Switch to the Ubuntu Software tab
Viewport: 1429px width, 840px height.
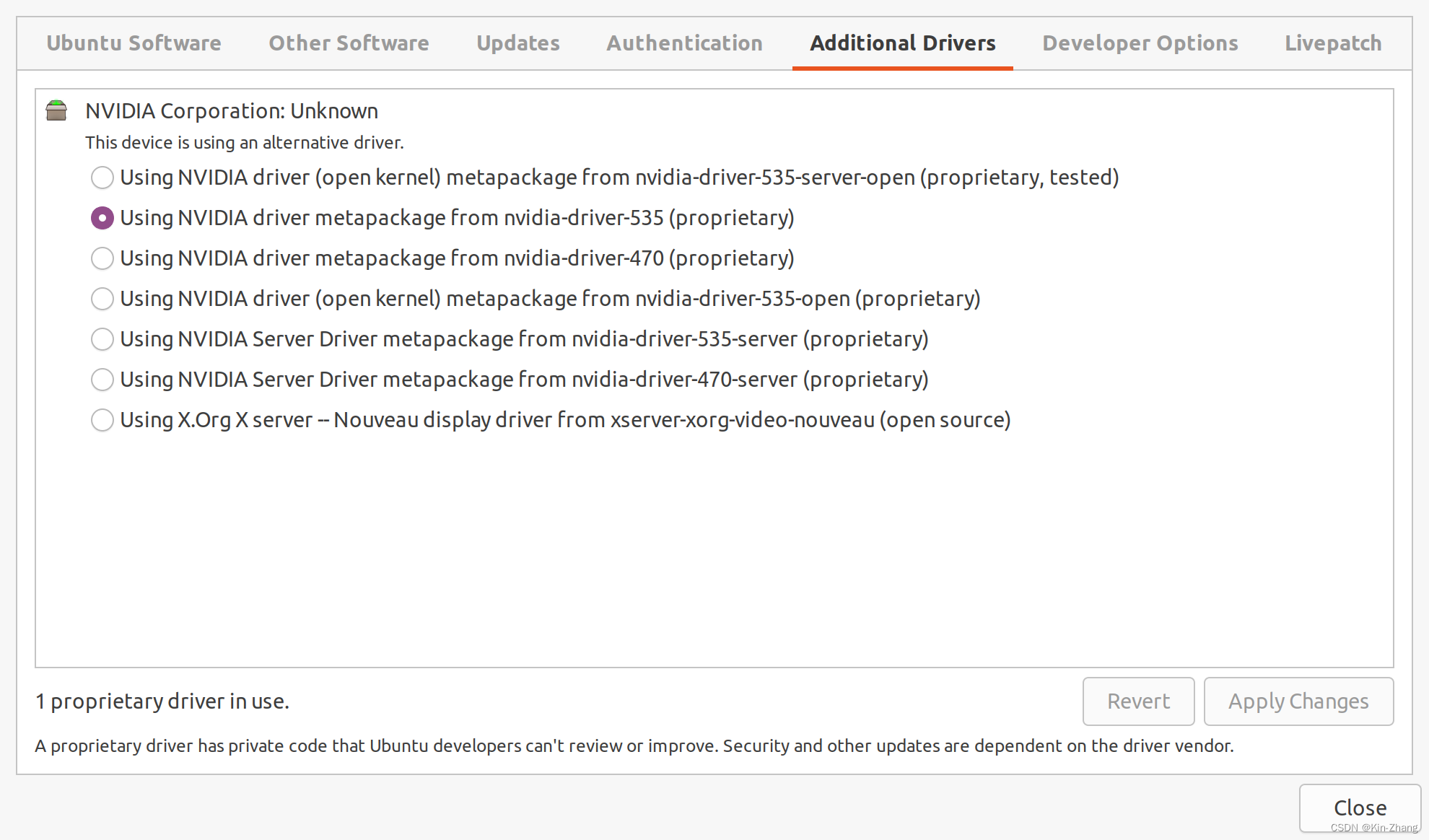click(x=134, y=43)
